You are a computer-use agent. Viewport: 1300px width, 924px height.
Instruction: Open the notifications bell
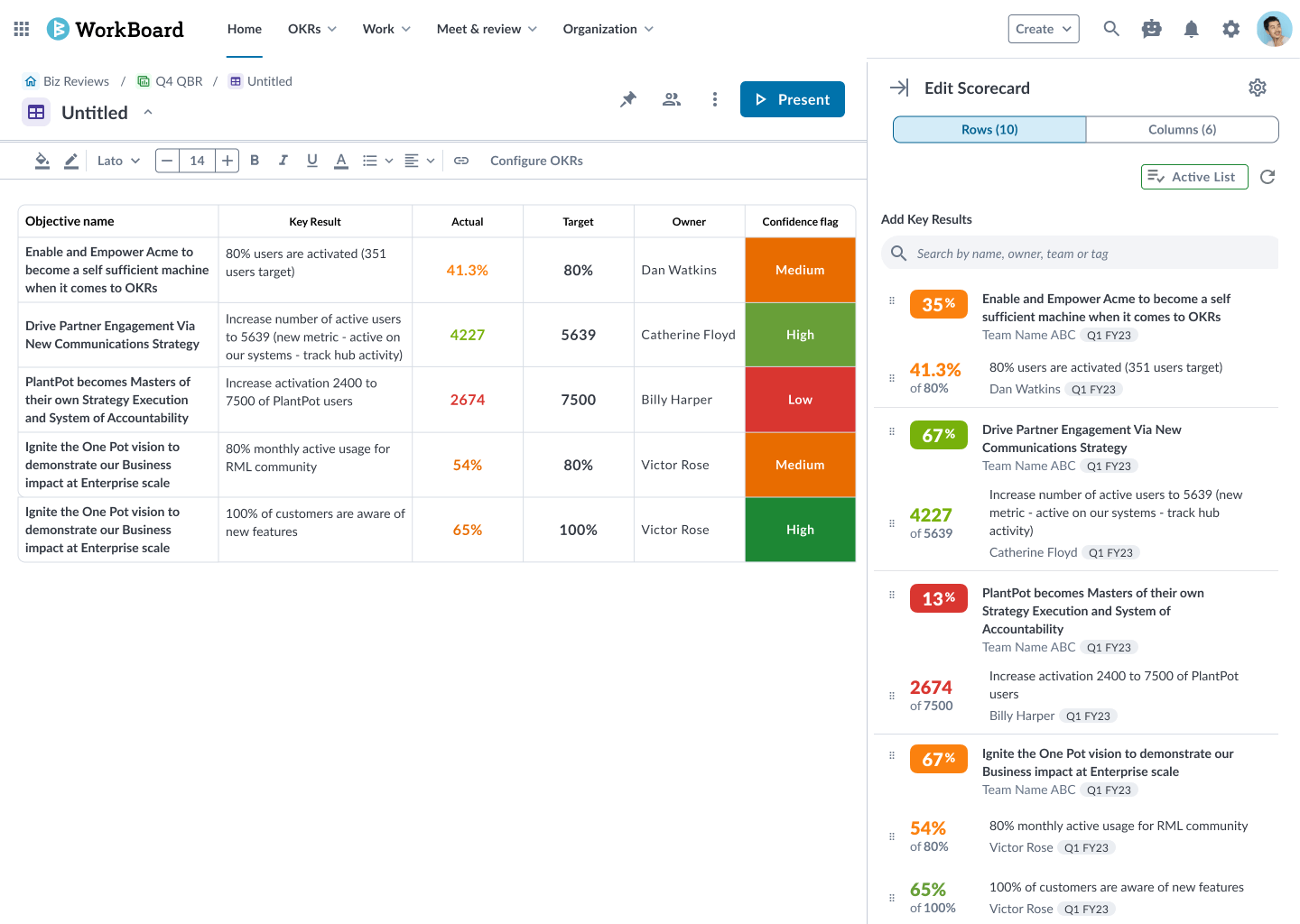click(1191, 28)
